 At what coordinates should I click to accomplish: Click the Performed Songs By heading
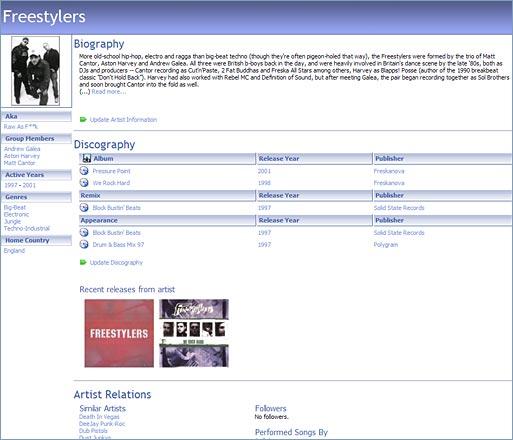(291, 432)
